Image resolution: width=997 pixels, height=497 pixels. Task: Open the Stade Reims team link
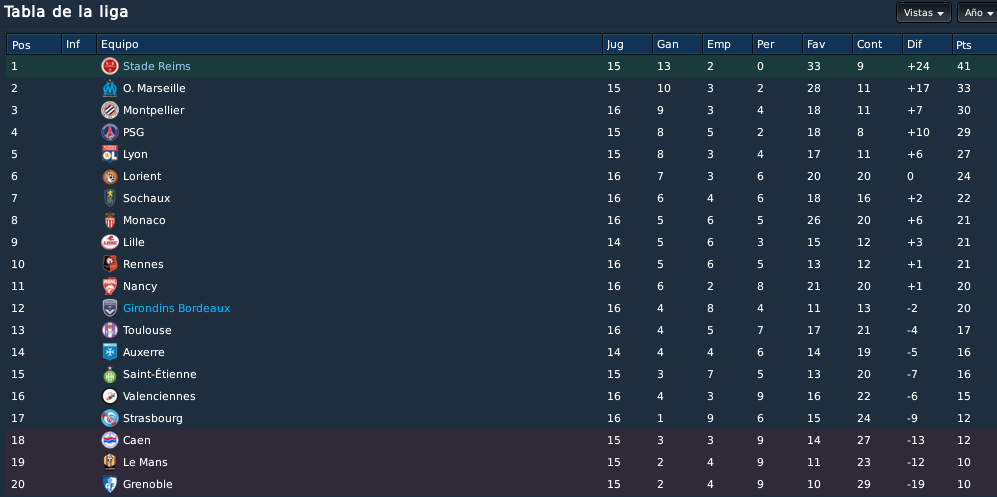point(156,66)
